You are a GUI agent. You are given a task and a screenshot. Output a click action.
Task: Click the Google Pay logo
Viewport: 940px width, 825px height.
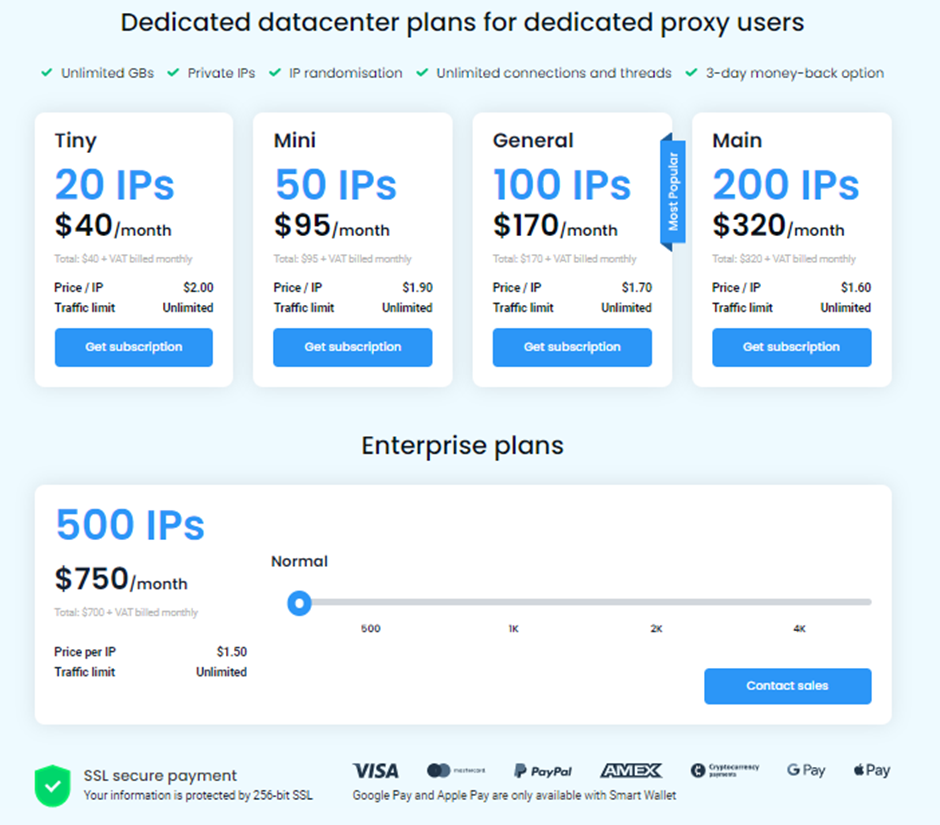point(806,771)
